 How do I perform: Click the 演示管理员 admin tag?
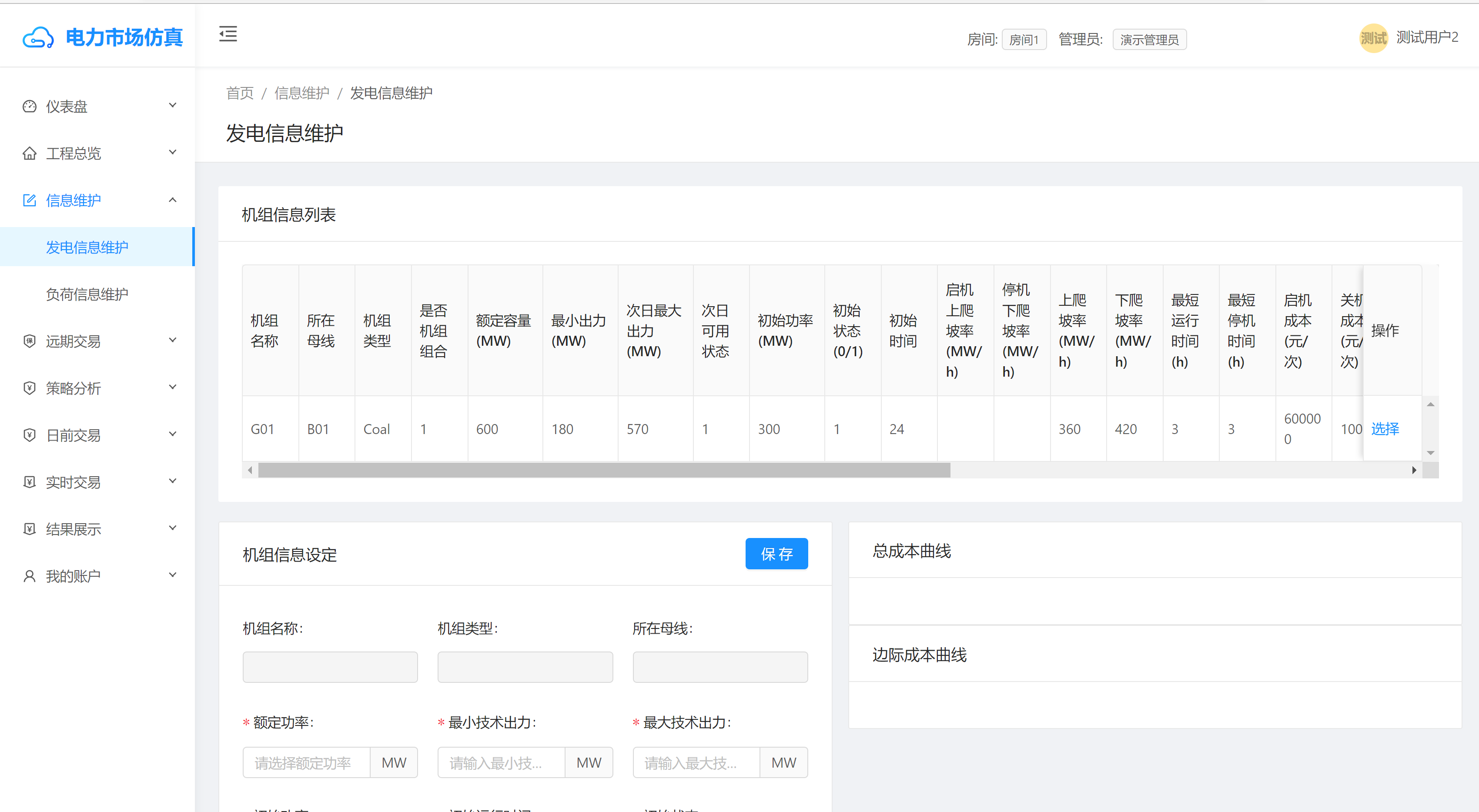click(x=1149, y=40)
